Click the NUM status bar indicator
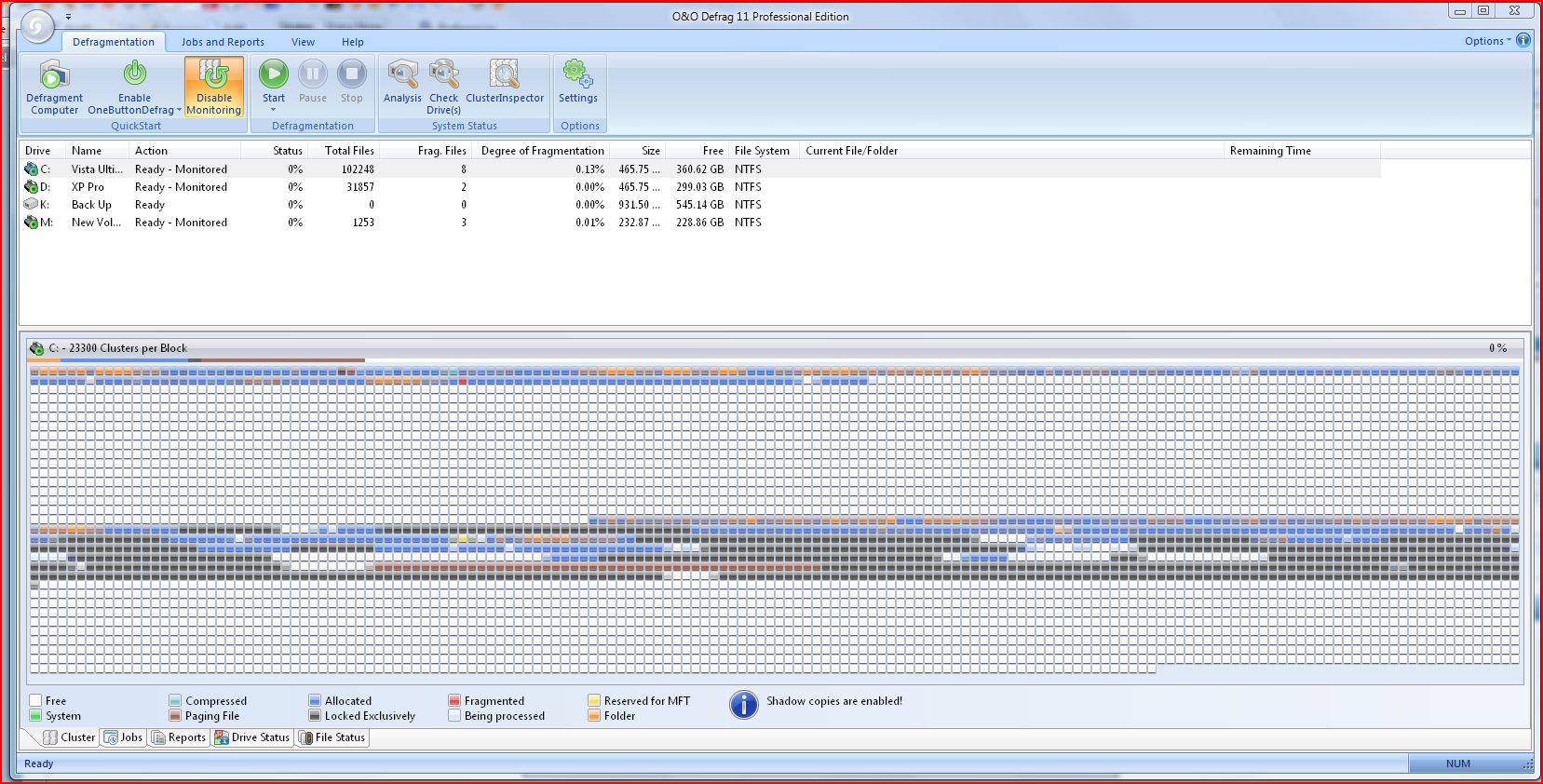 click(1458, 764)
